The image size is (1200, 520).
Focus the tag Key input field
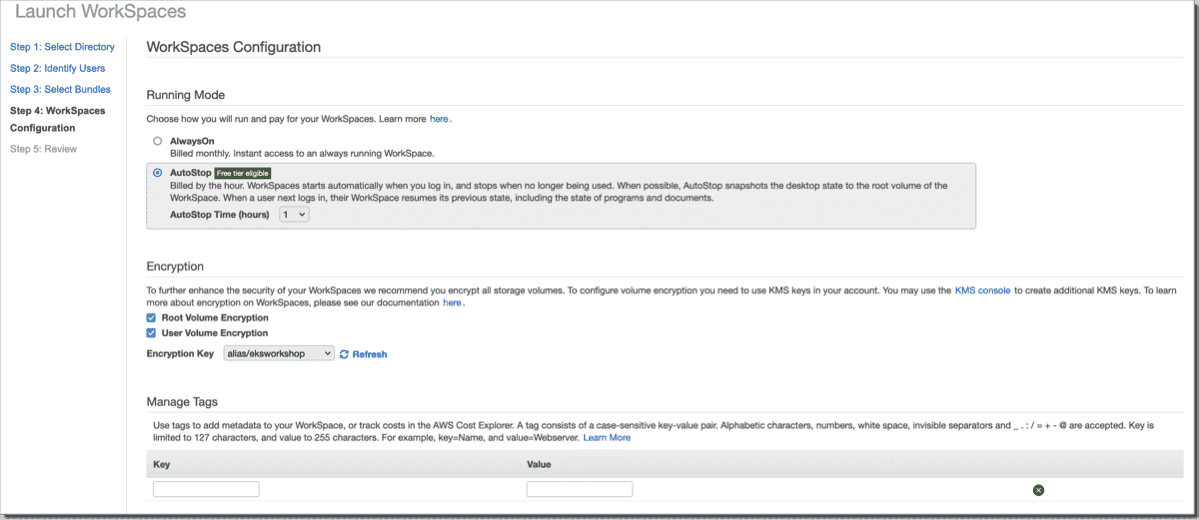206,489
